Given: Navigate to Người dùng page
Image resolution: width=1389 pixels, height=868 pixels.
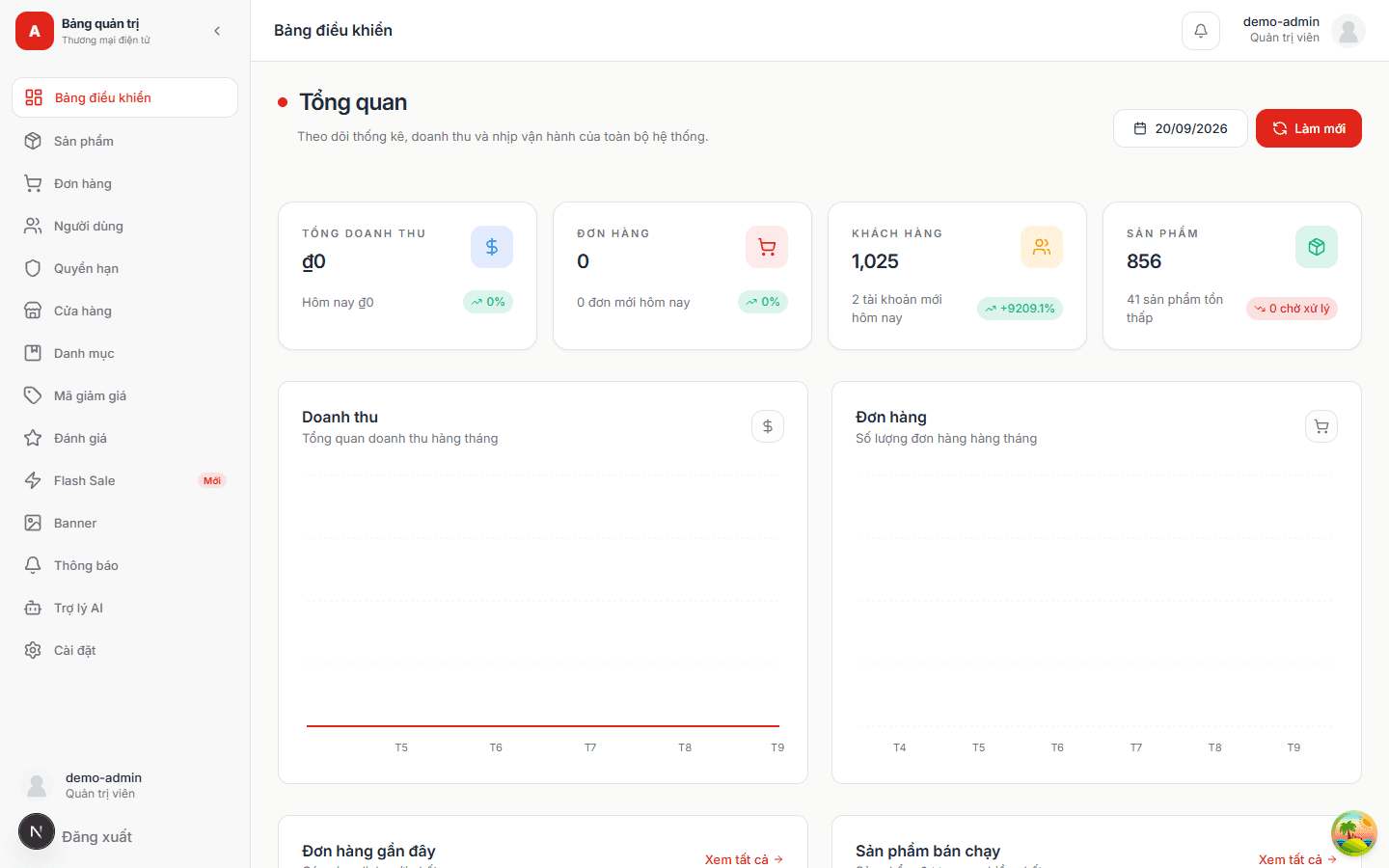Looking at the screenshot, I should pyautogui.click(x=124, y=226).
